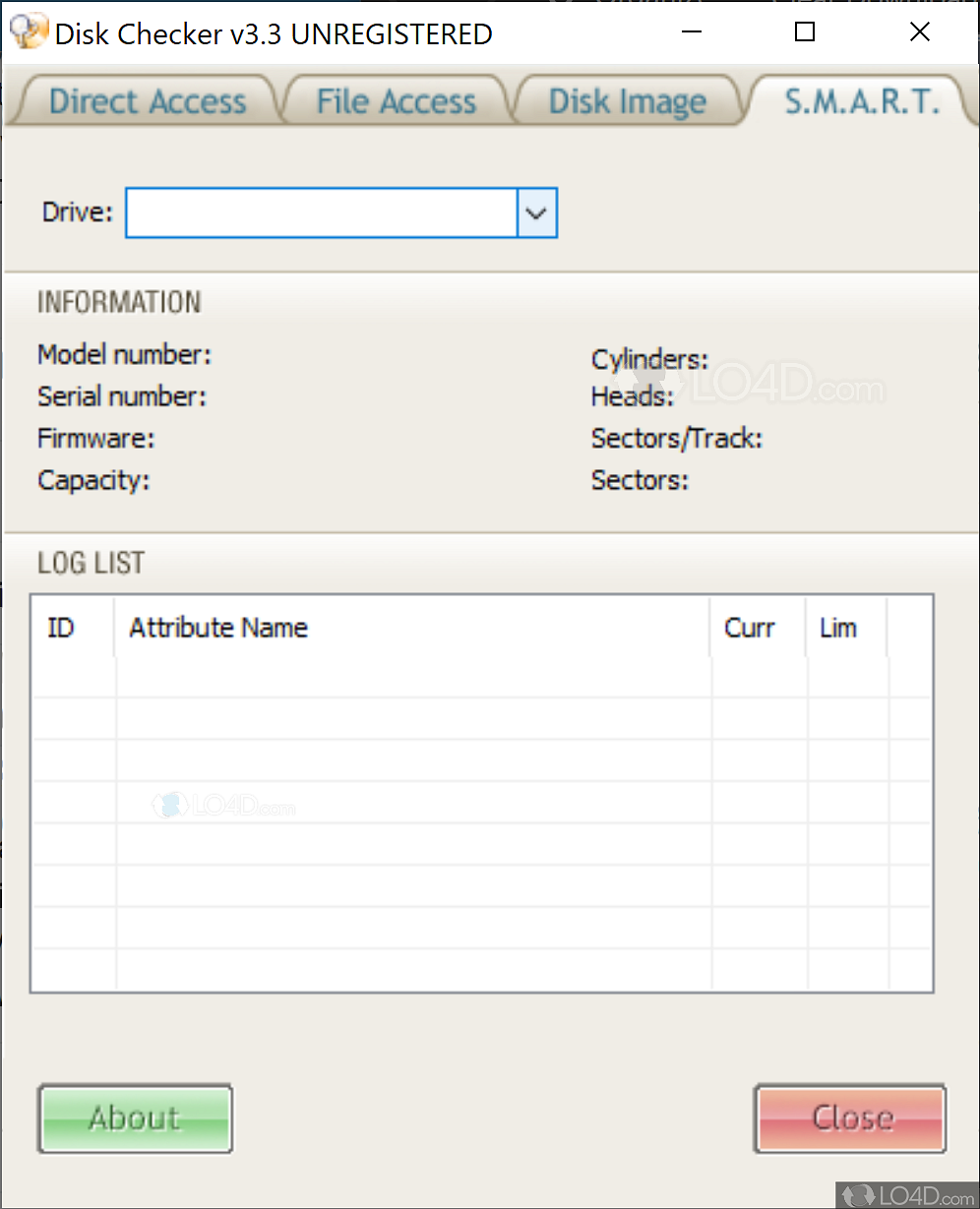Click the Capacity label

pos(93,481)
